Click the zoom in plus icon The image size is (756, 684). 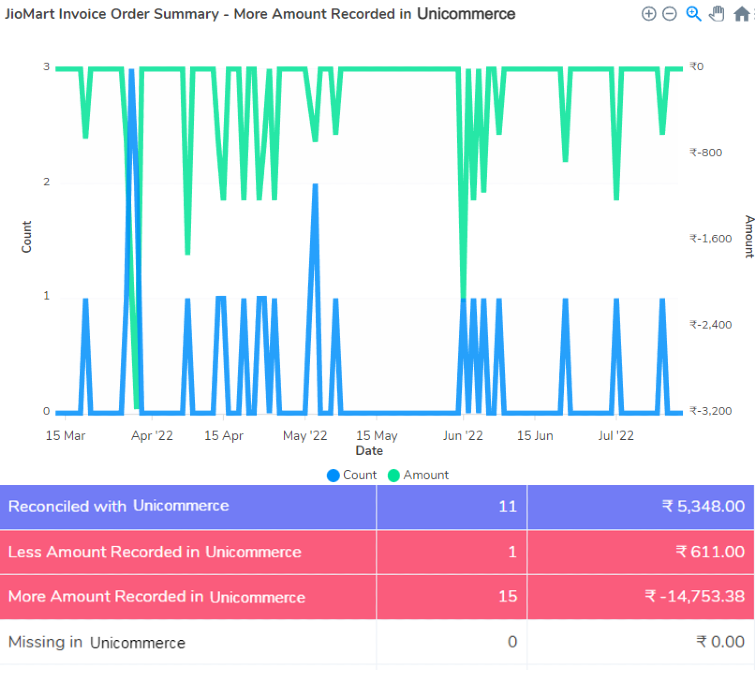point(649,14)
